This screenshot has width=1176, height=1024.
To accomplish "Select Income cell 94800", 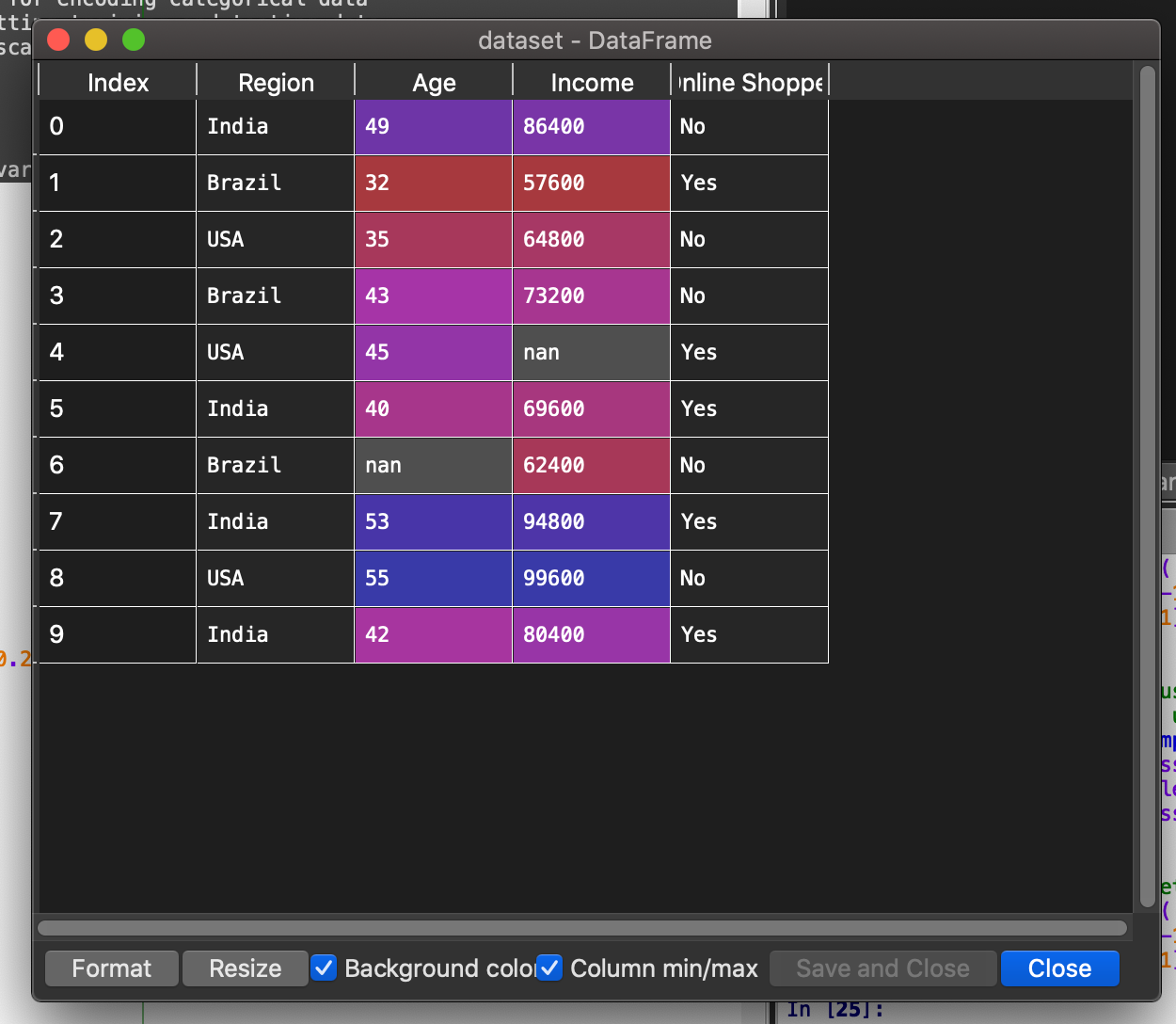I will [x=591, y=522].
